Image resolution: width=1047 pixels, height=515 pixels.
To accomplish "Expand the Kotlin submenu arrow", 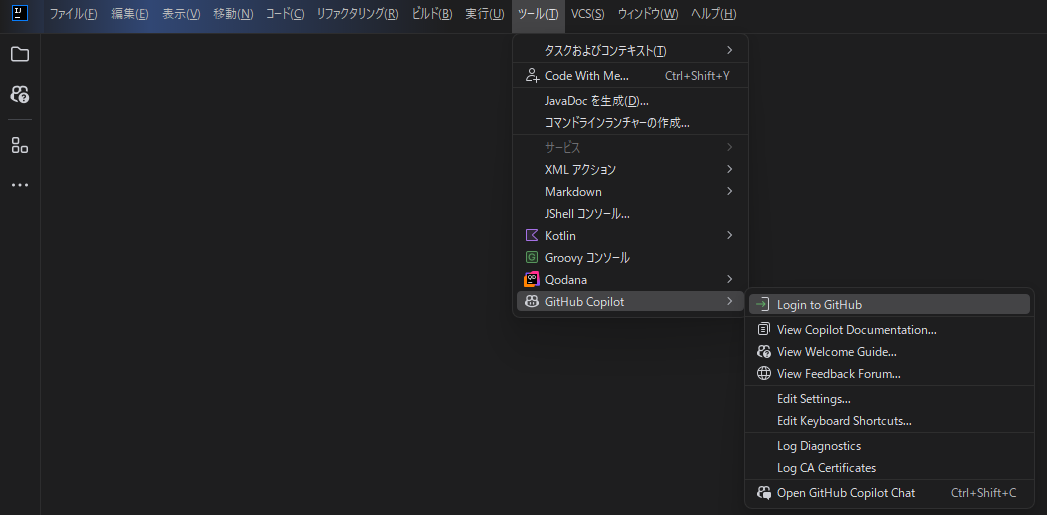I will 730,235.
